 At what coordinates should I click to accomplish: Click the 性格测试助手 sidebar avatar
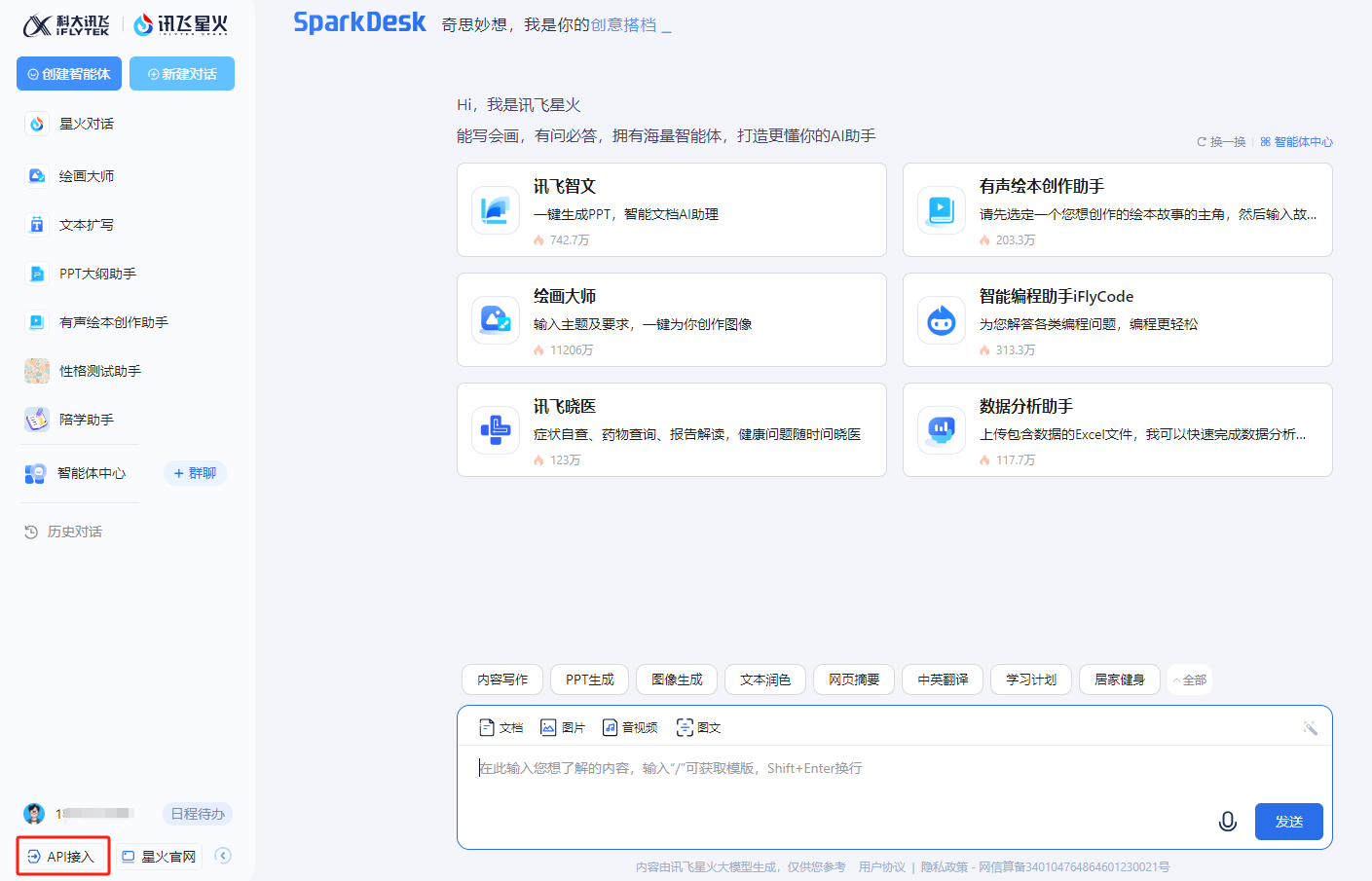[36, 371]
